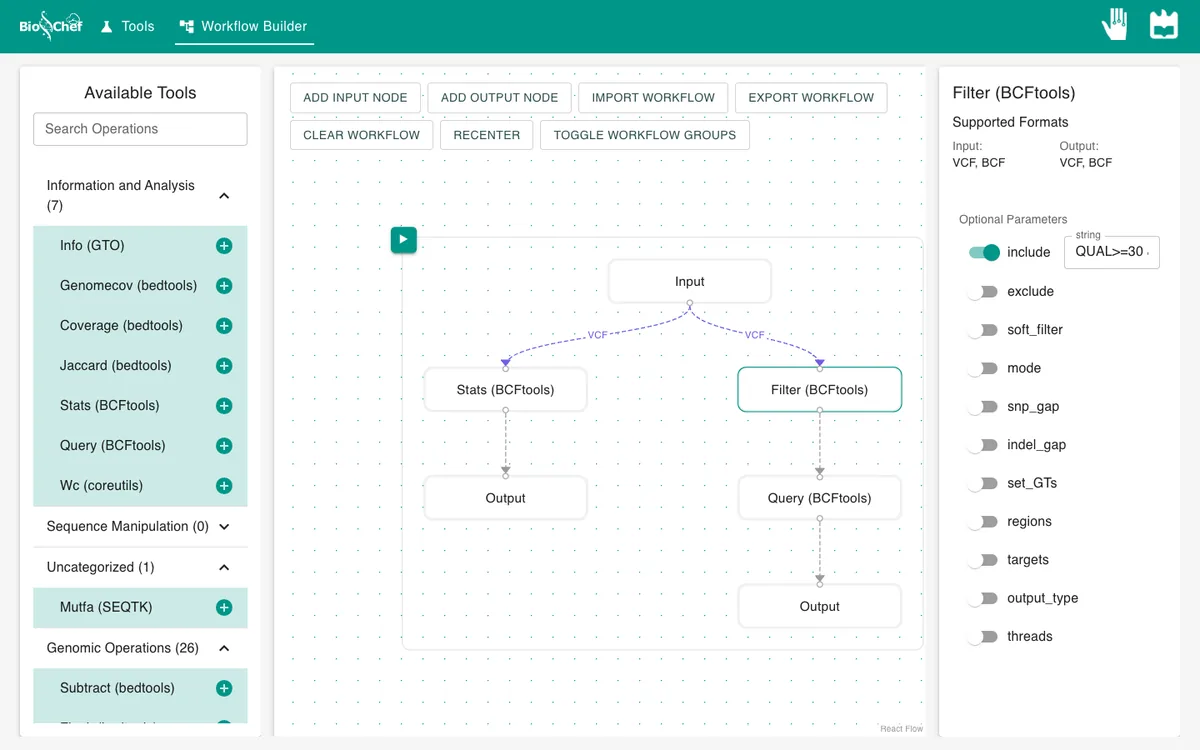Enable the snp_gap toggle

coord(984,407)
